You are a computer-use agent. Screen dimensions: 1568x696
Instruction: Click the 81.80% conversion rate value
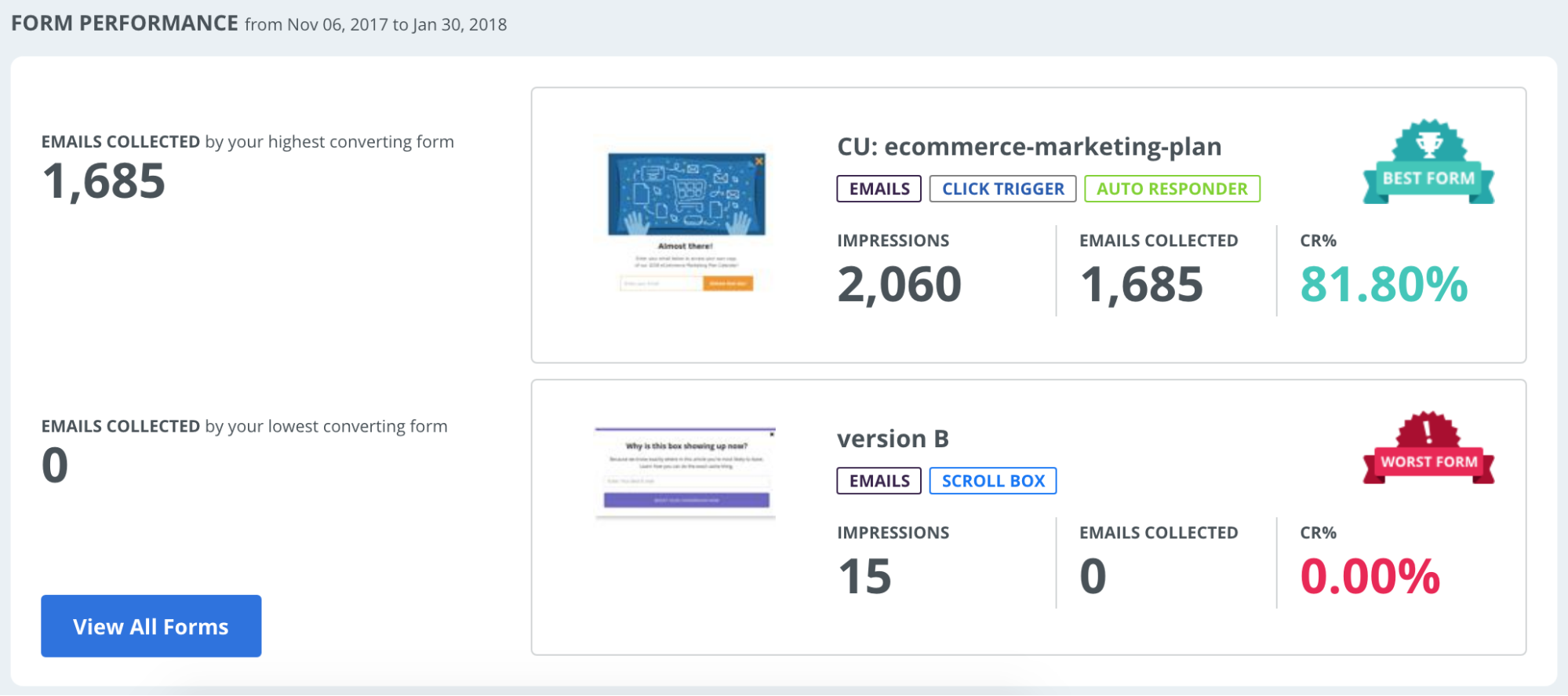(x=1384, y=284)
